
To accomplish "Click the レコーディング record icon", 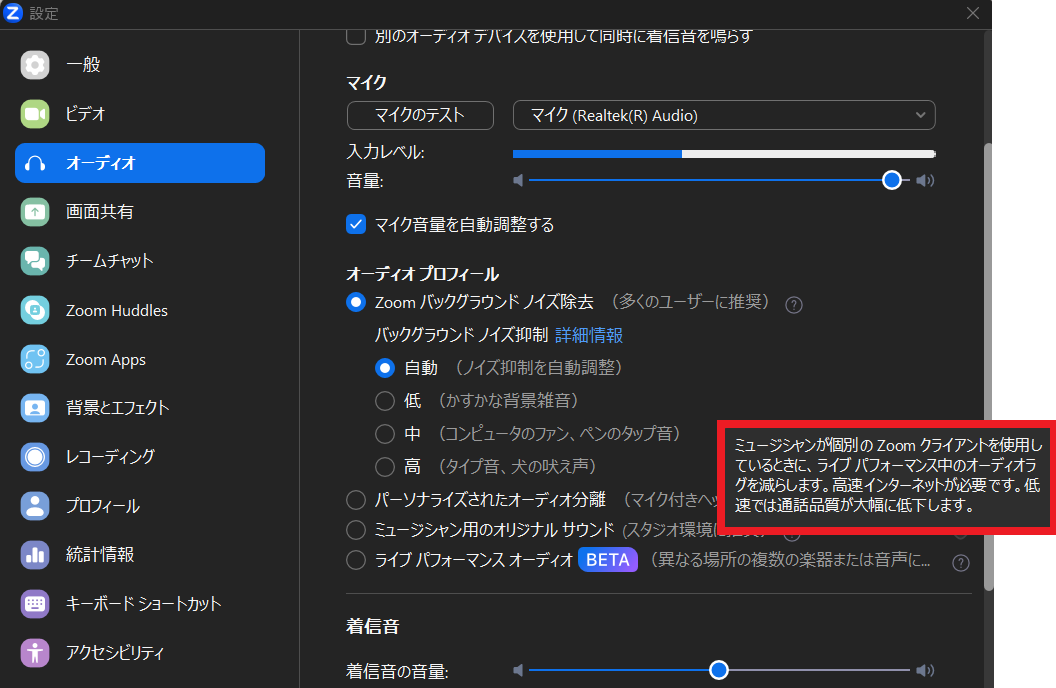I will point(35,457).
